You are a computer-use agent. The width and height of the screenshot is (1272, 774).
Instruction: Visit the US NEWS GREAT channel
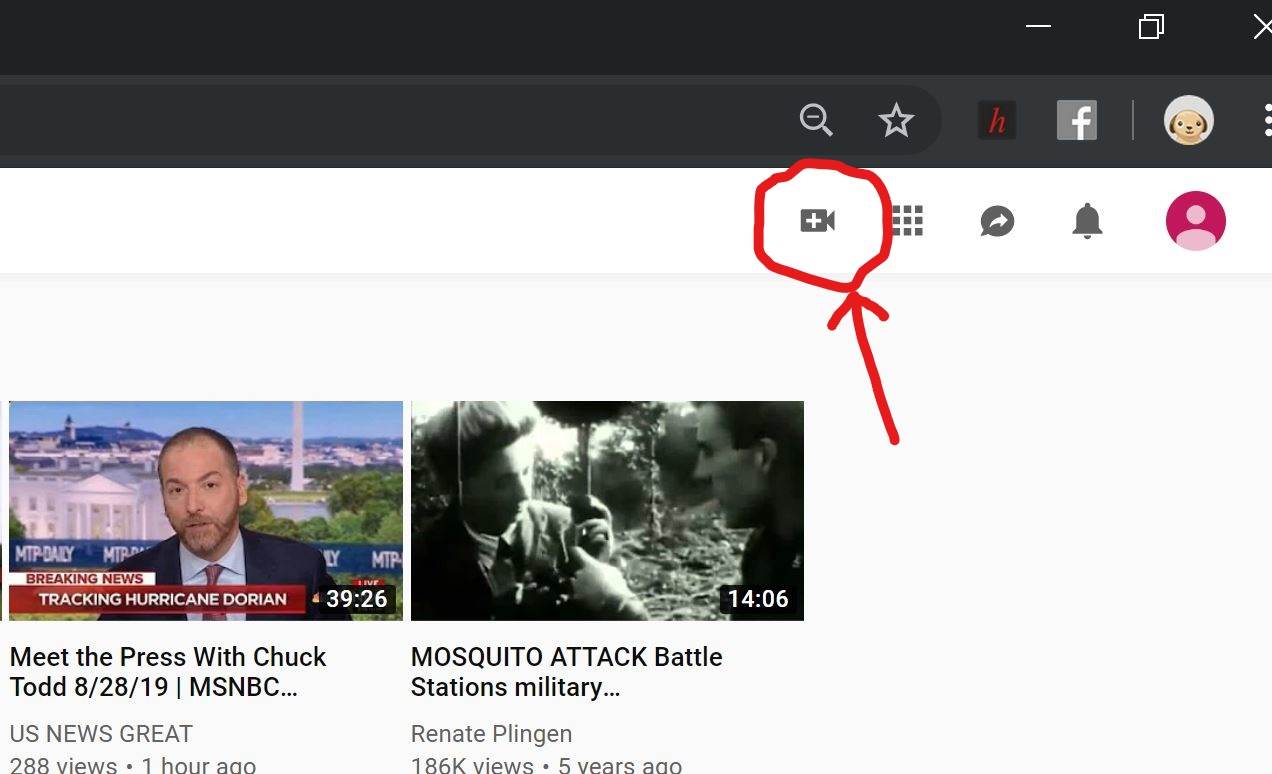point(100,733)
